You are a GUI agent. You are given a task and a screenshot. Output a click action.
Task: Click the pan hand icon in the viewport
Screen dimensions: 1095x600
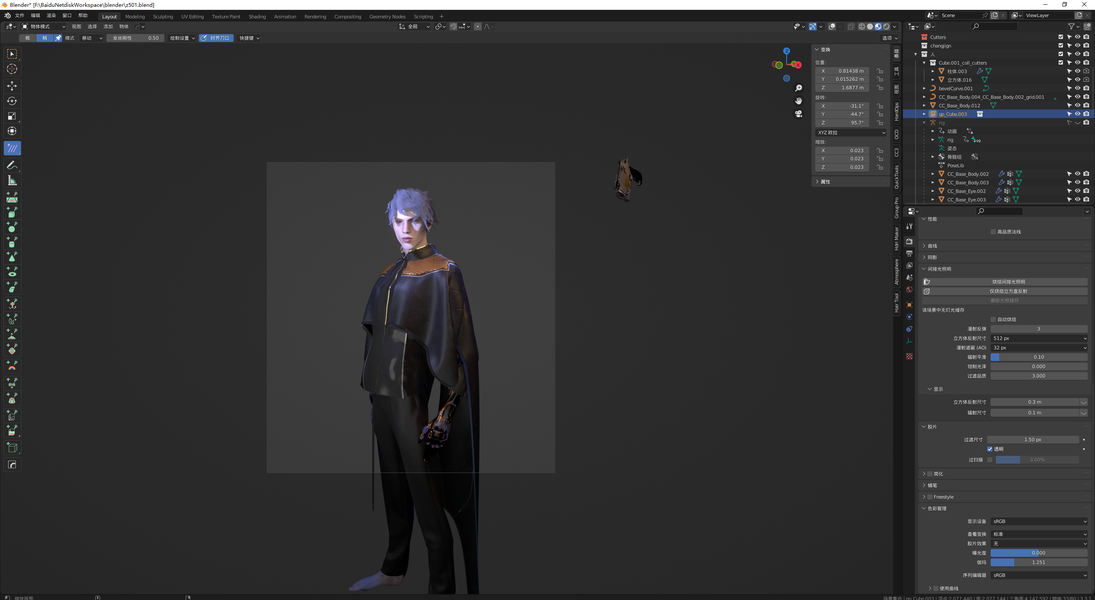click(798, 101)
